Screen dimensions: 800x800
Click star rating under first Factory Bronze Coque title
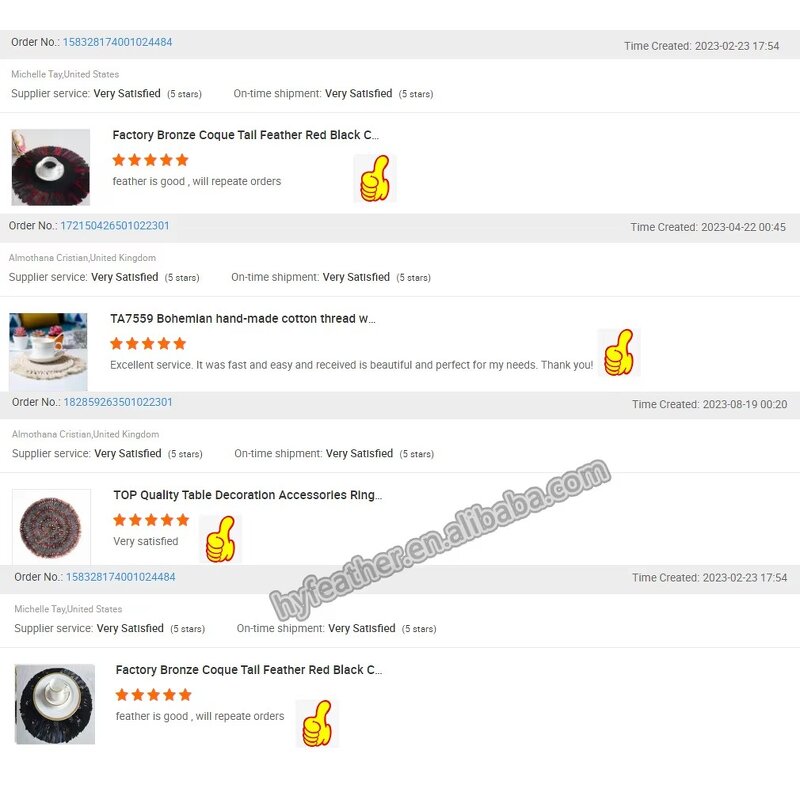click(x=151, y=160)
